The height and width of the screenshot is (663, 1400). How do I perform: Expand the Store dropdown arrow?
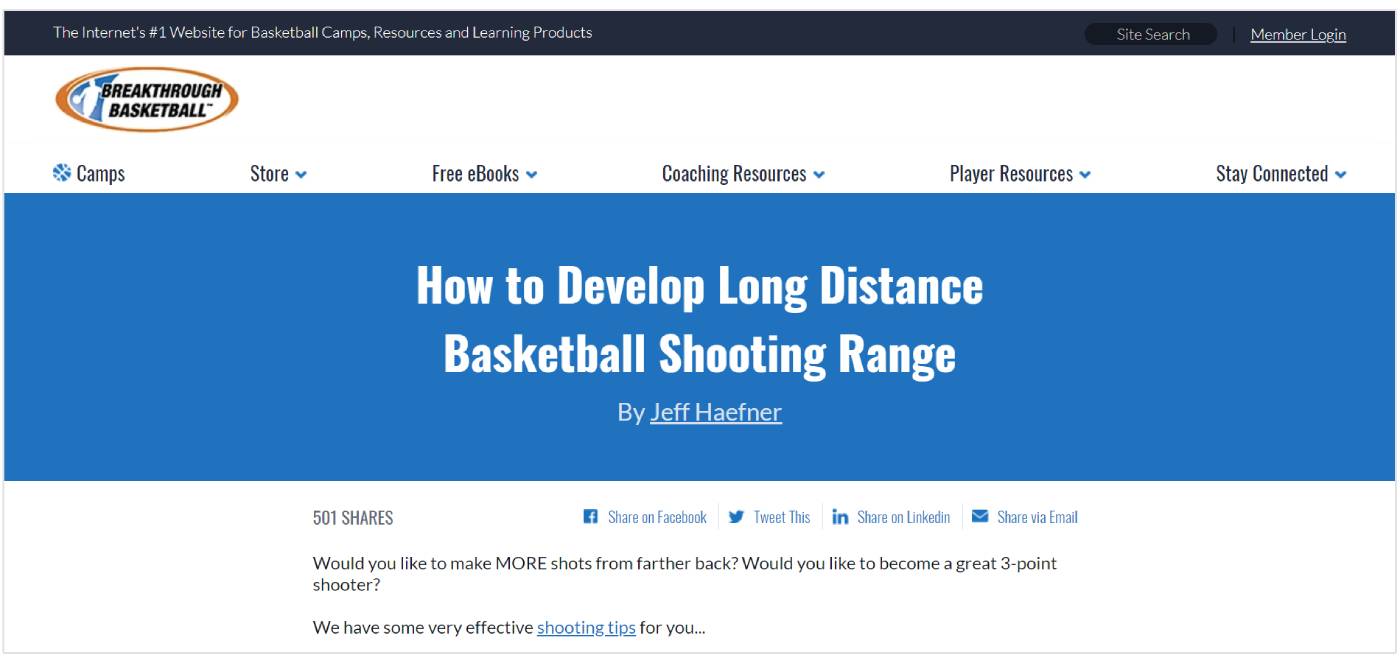click(x=301, y=175)
